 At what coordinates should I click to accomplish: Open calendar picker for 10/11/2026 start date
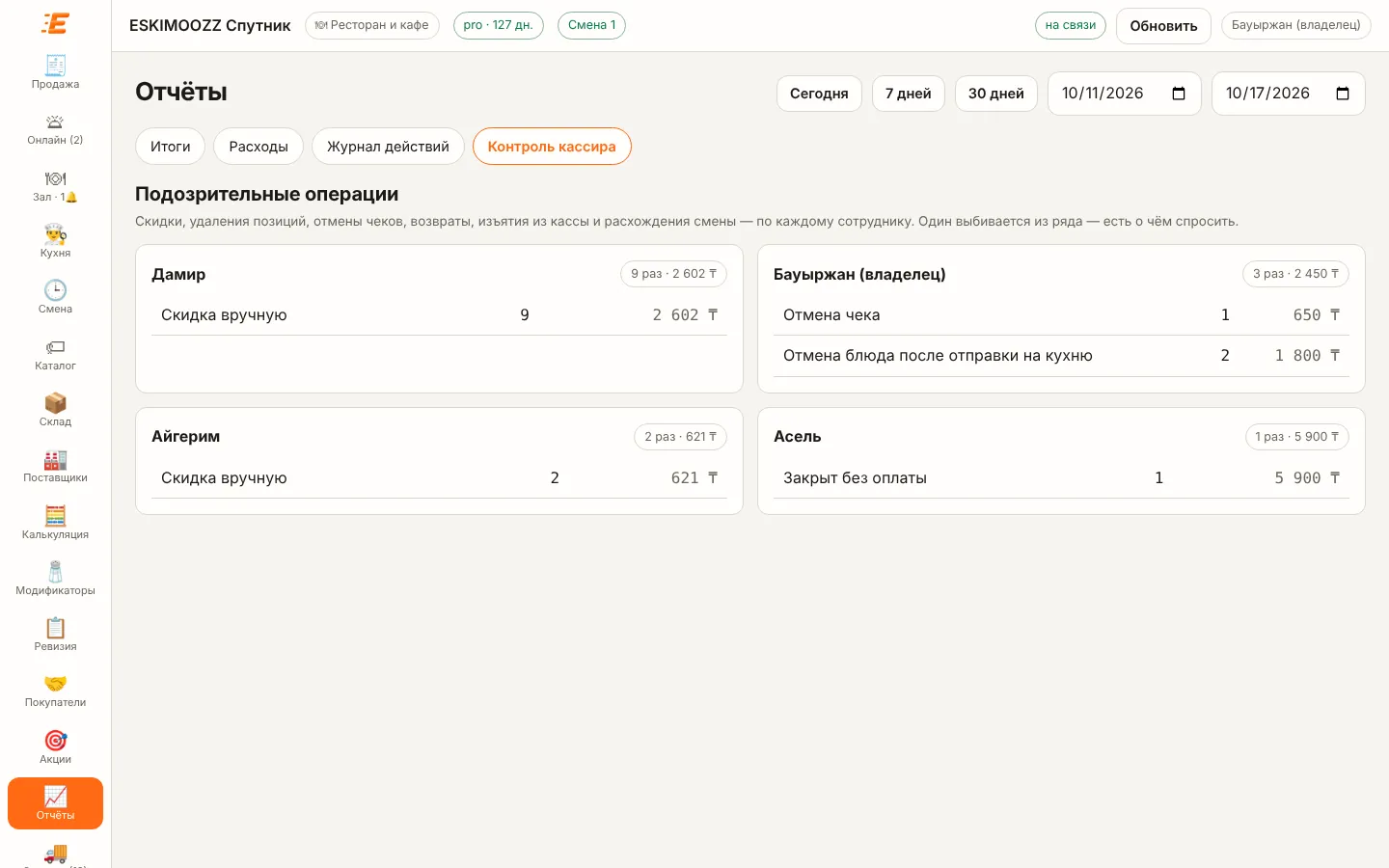coord(1179,94)
